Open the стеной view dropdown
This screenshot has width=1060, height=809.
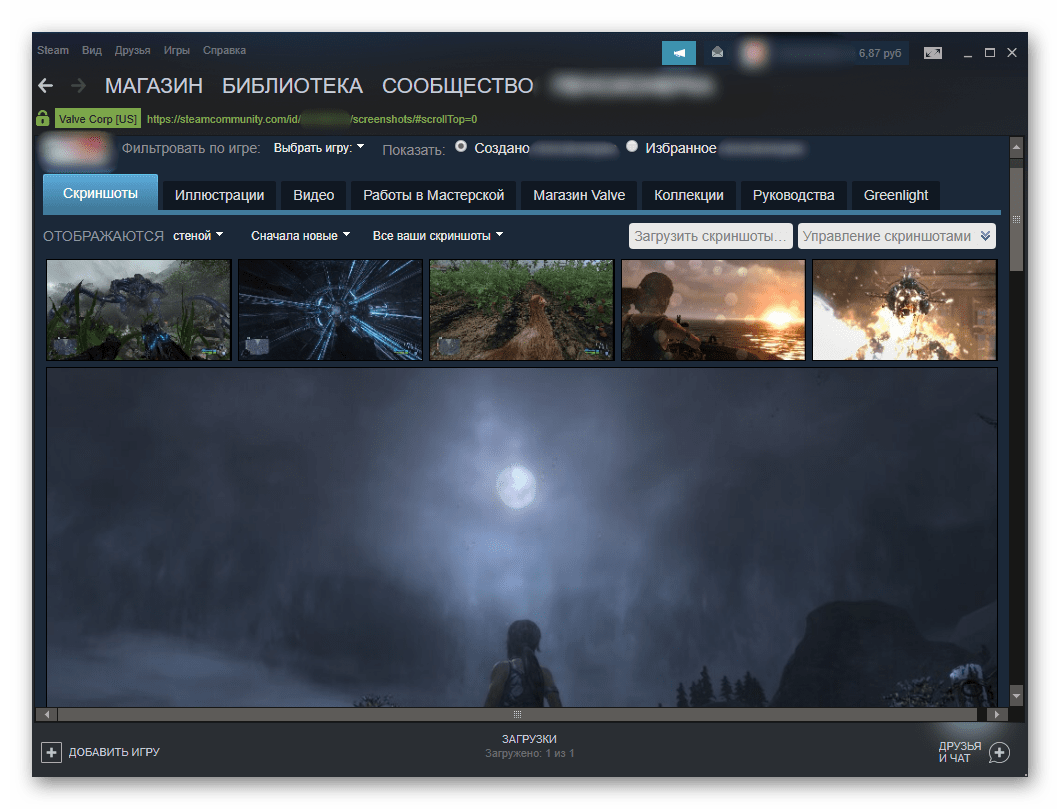[x=197, y=236]
